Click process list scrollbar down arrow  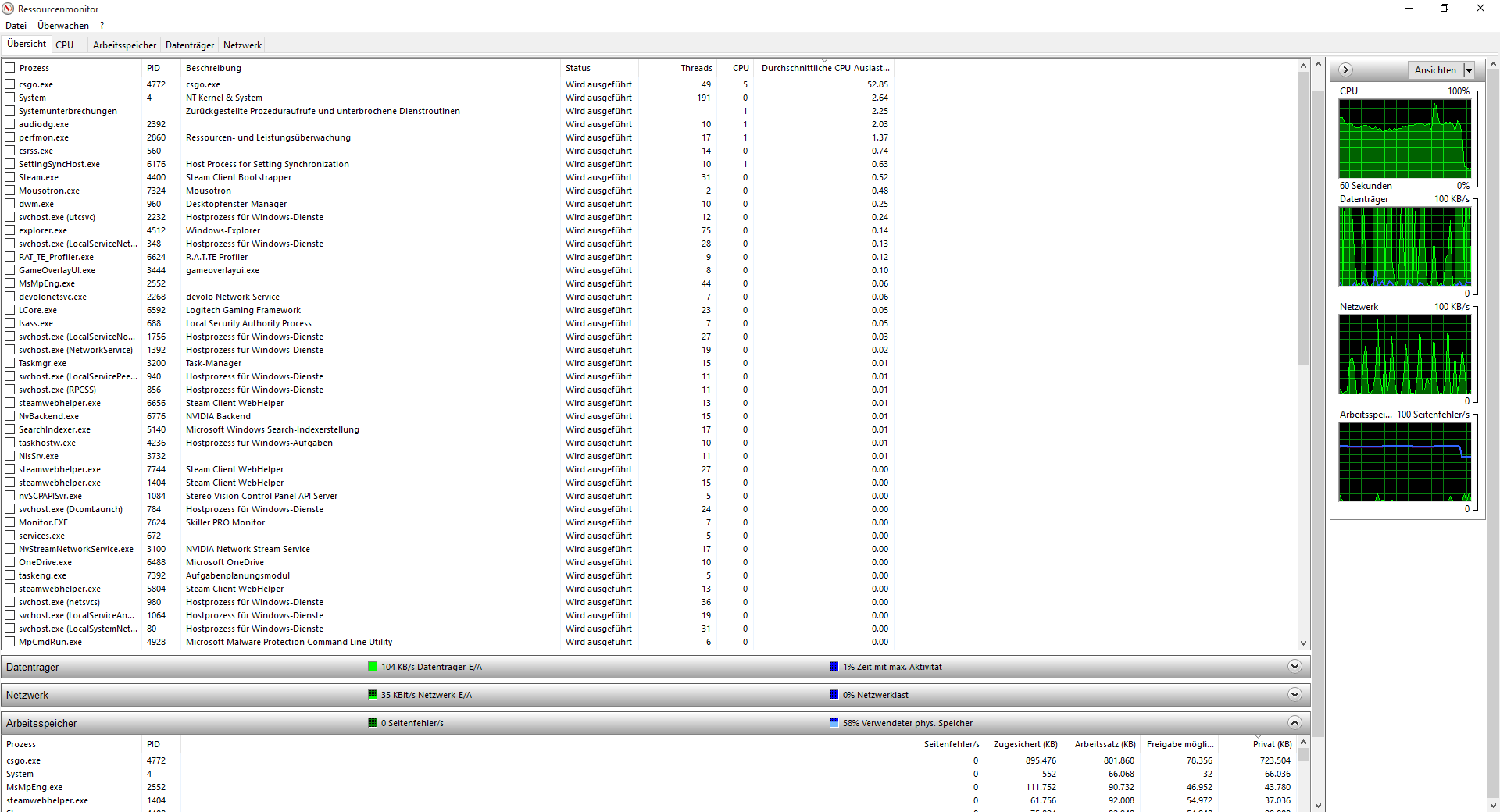(x=1303, y=643)
